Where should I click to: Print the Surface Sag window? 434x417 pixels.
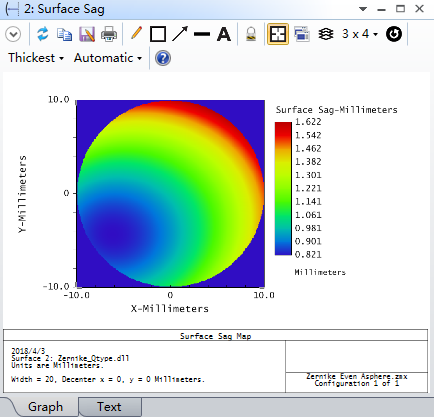coord(109,34)
